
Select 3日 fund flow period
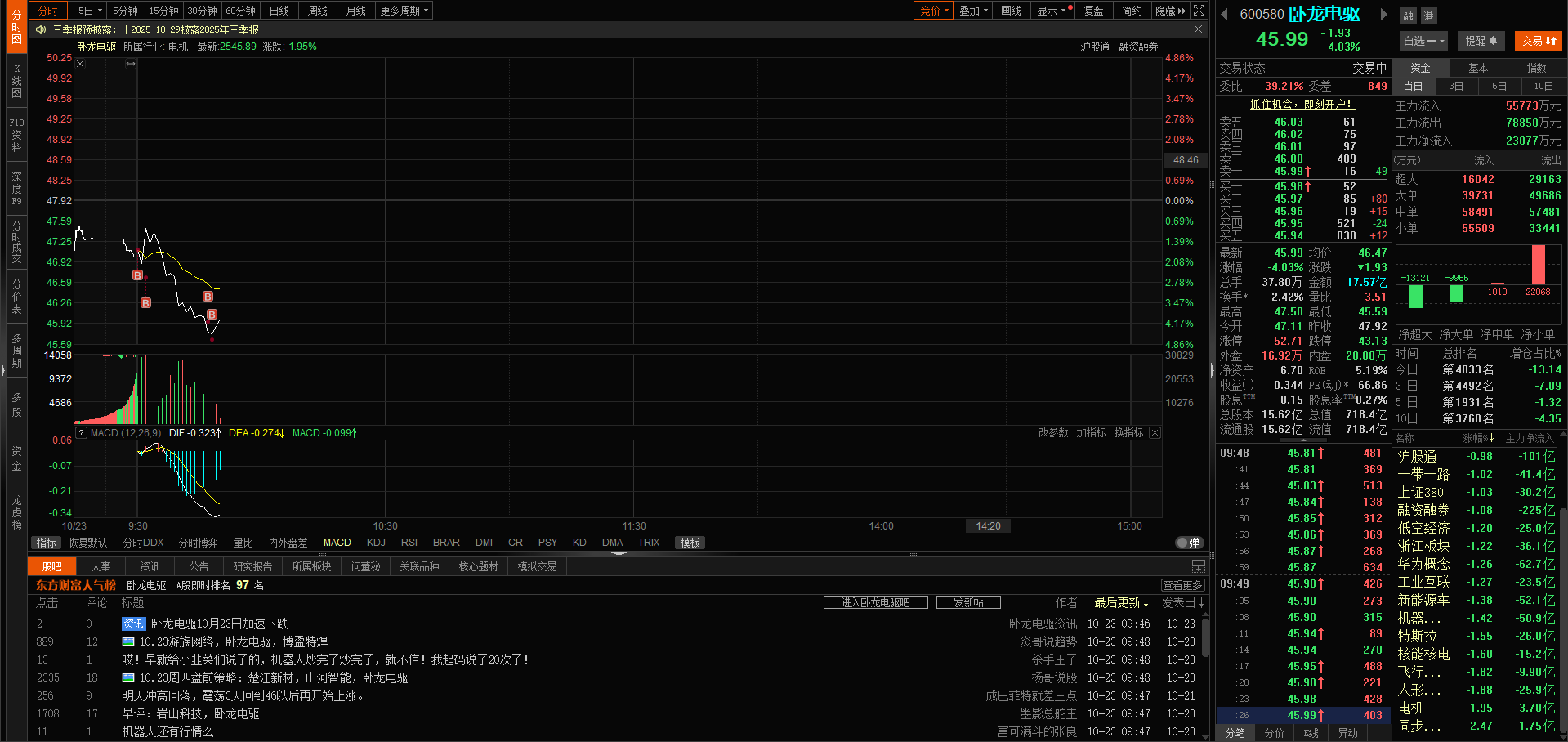(1457, 86)
